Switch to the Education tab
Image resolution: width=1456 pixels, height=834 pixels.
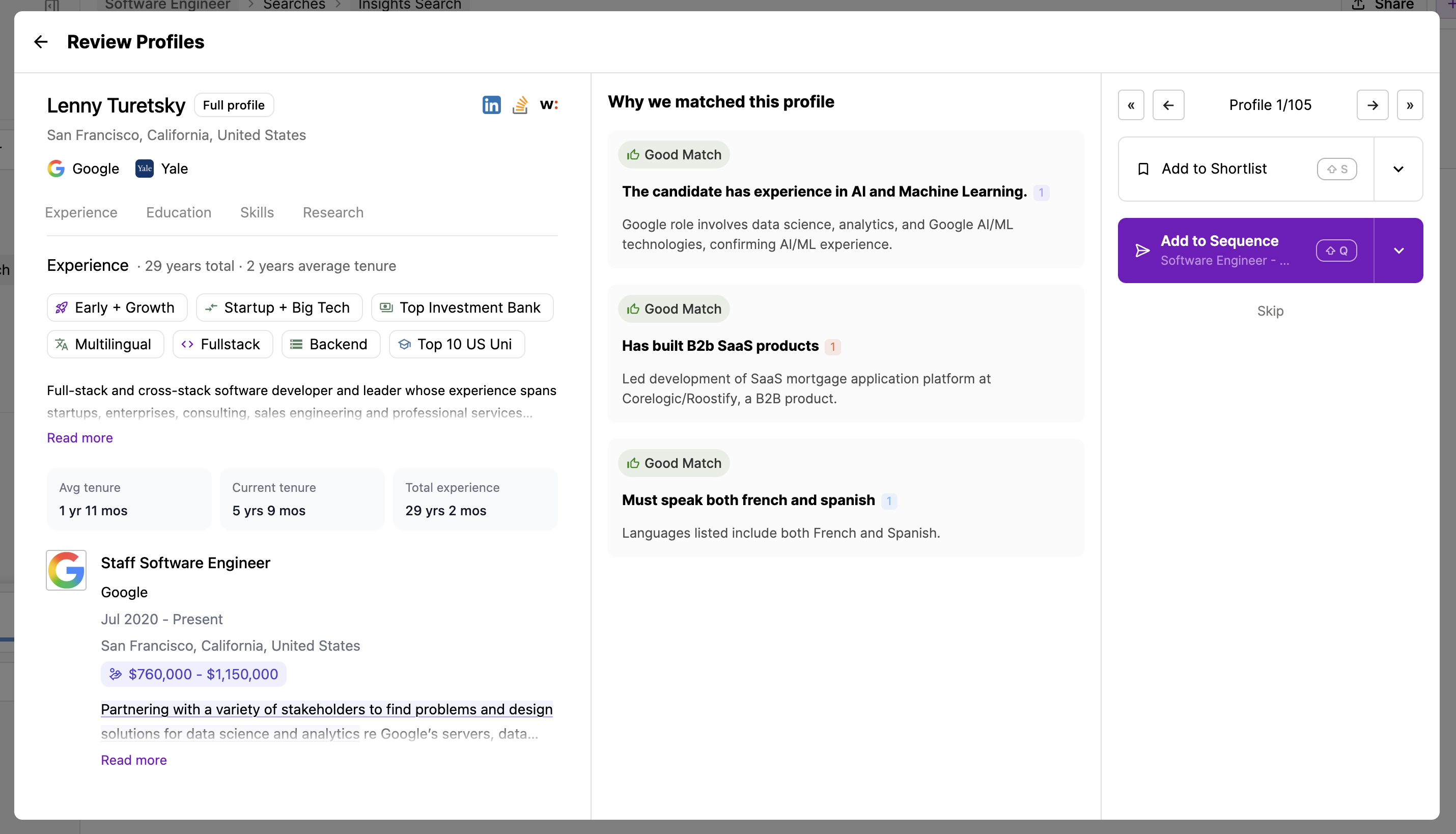(x=179, y=212)
